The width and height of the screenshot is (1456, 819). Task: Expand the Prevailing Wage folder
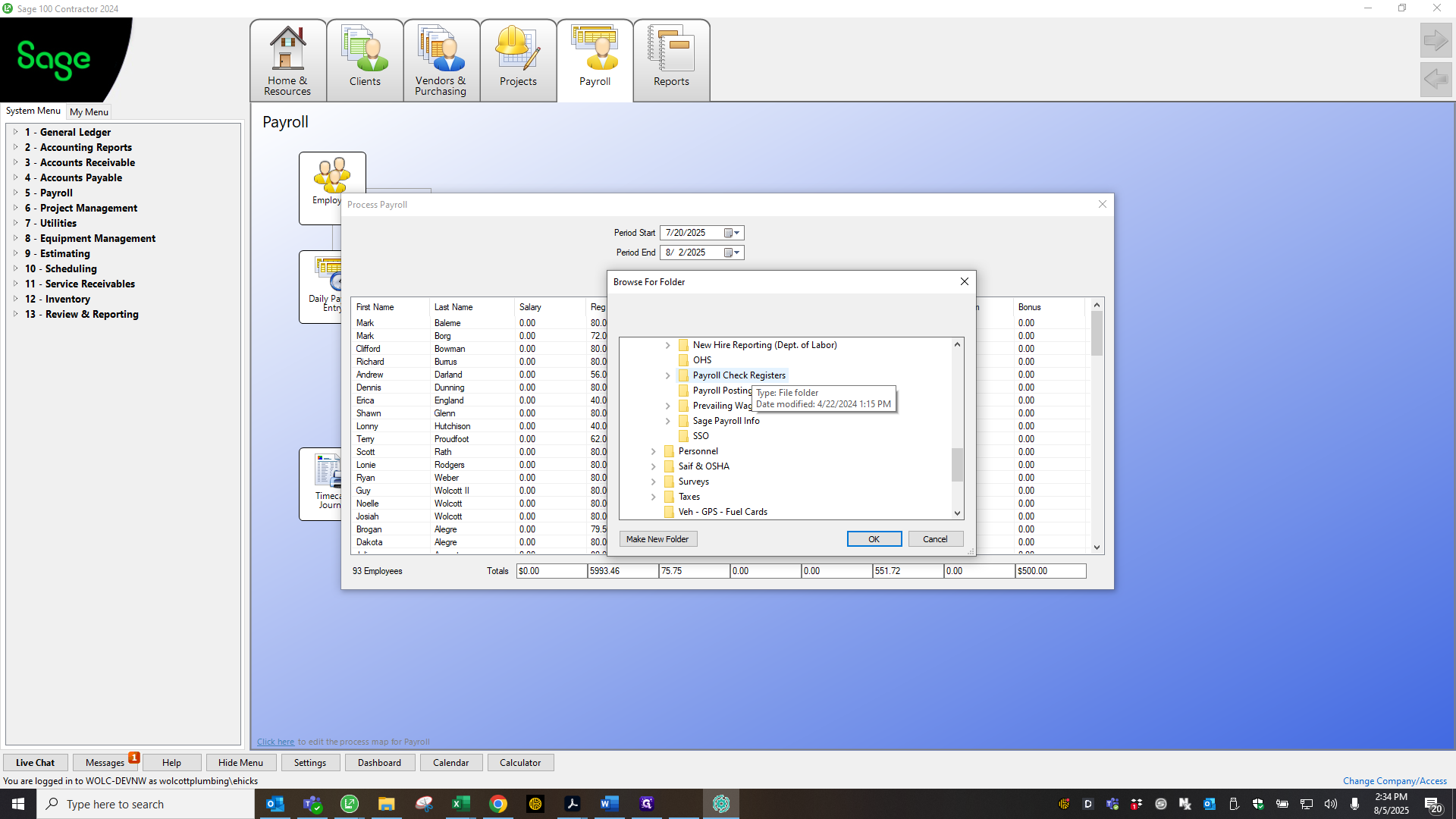667,406
